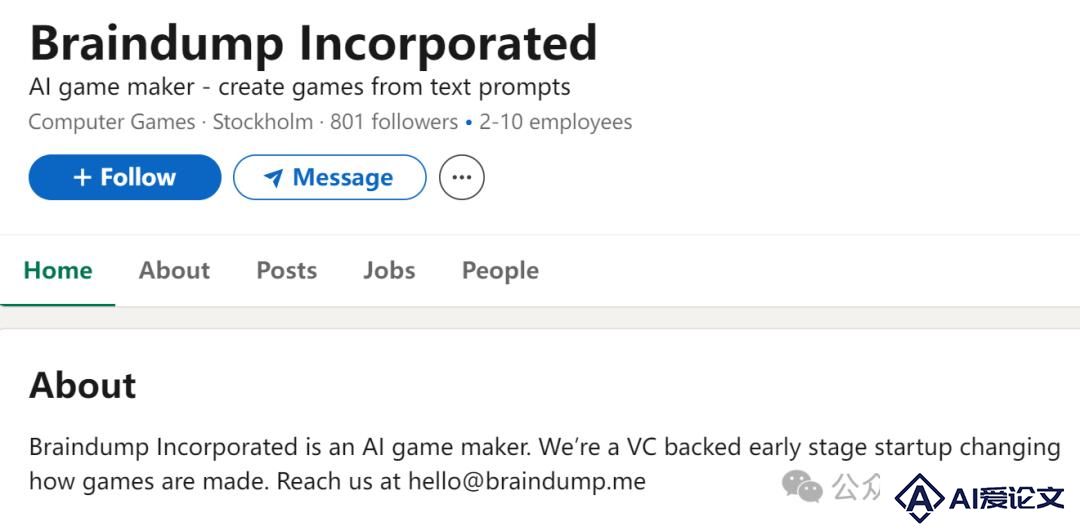Click the Computer Games industry label
Screen dimensions: 1080x531
click(112, 122)
